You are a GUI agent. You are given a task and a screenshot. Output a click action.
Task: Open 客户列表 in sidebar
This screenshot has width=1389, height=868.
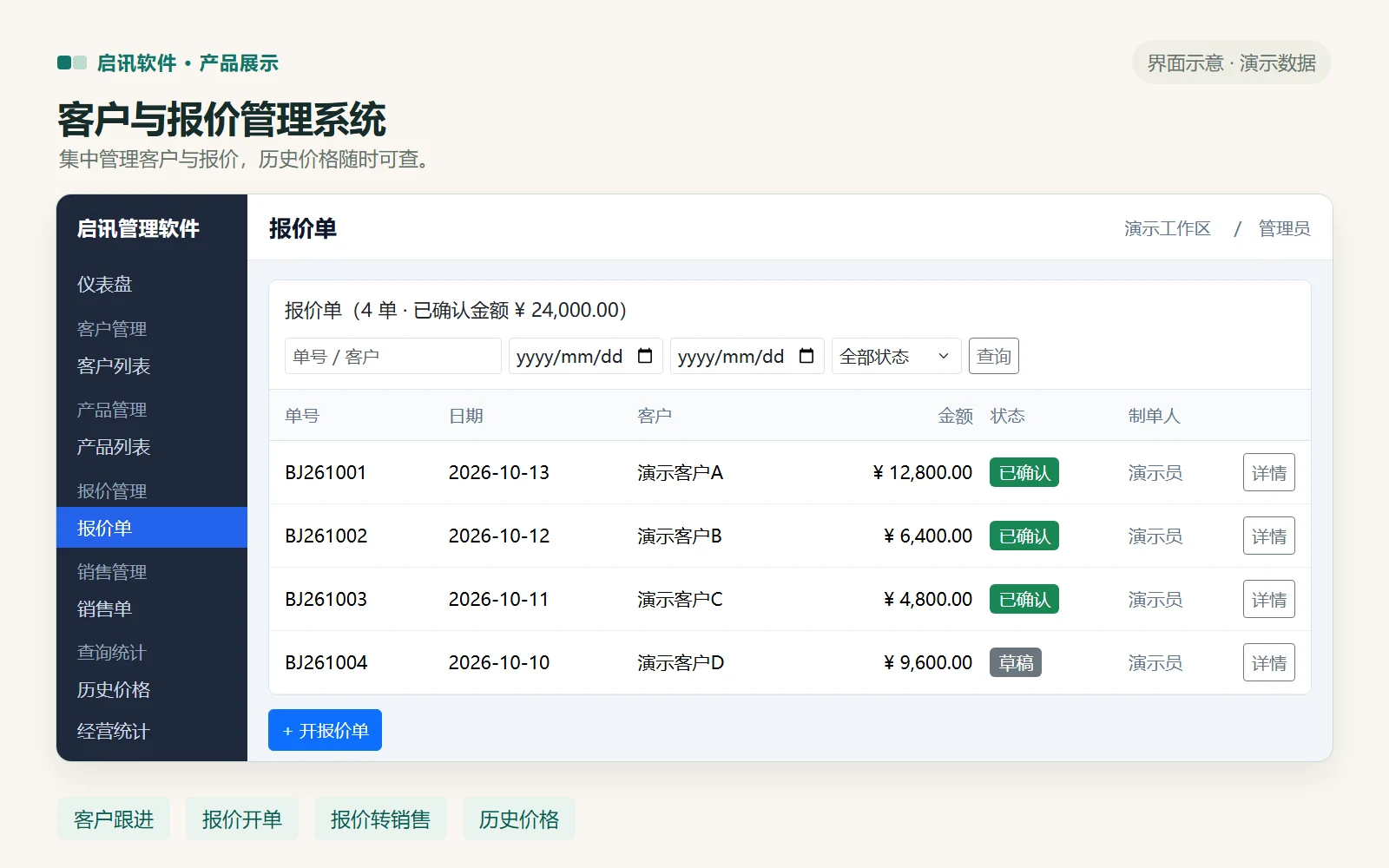point(152,365)
